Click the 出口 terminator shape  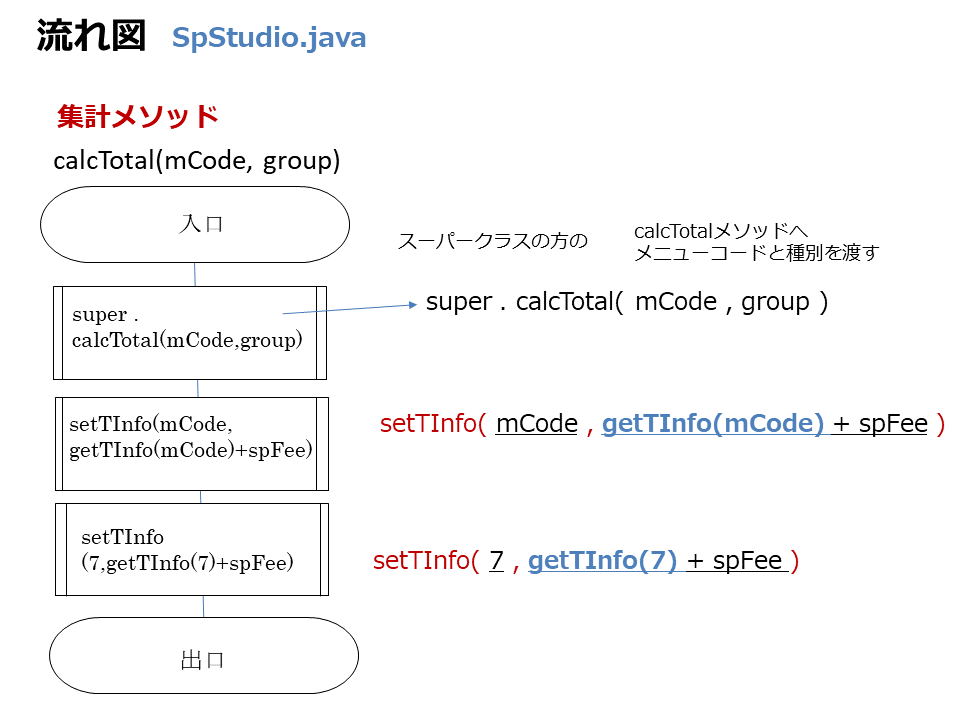tap(204, 655)
